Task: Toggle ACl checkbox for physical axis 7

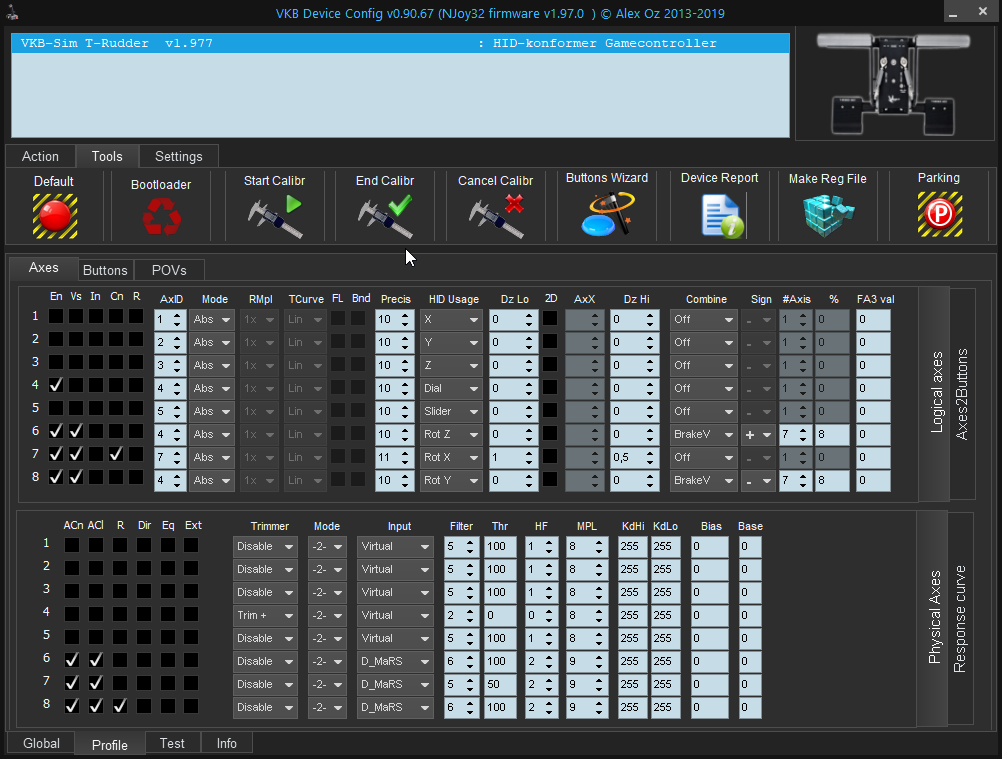Action: click(96, 682)
